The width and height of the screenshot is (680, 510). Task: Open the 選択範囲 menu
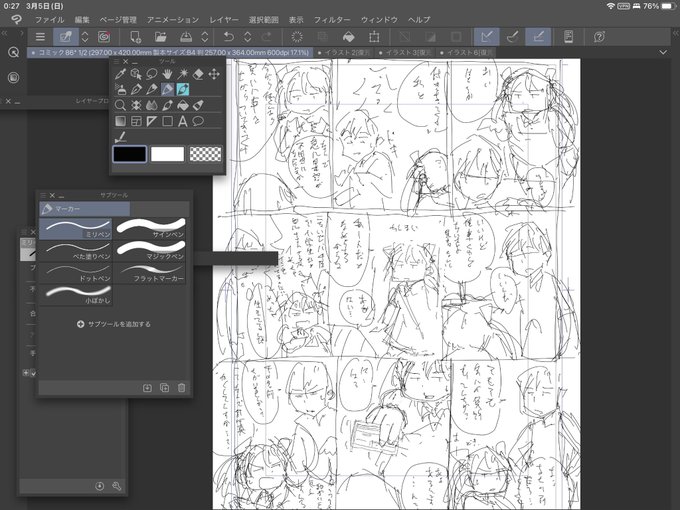(x=263, y=20)
